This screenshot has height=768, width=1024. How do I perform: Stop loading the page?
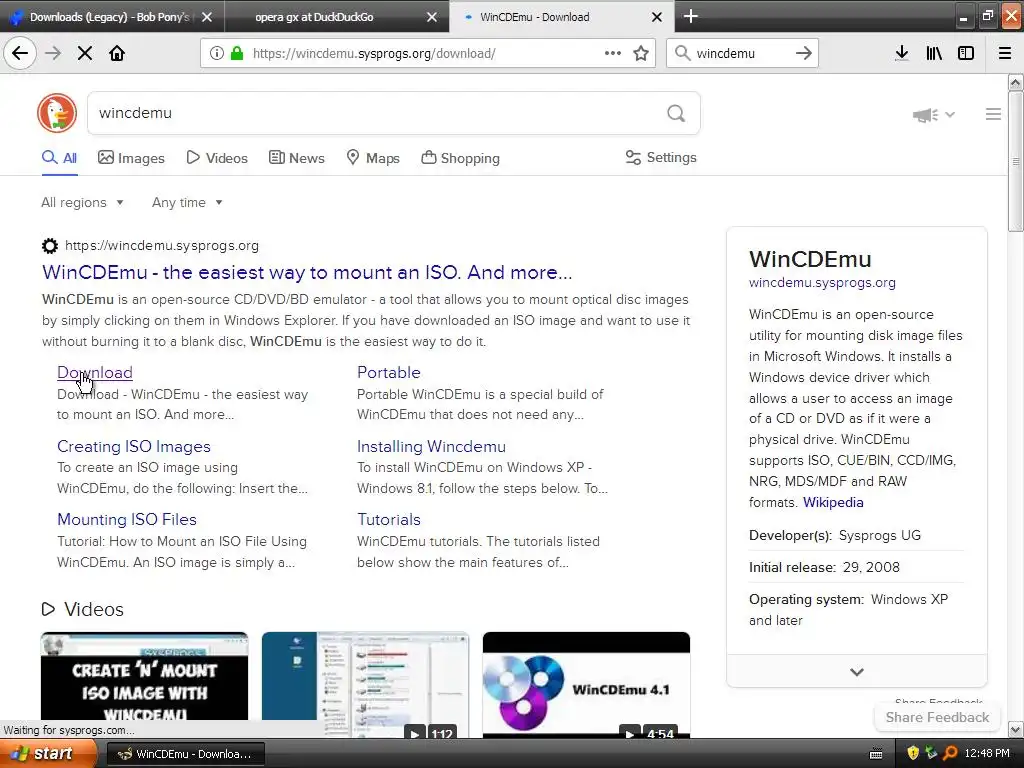(85, 53)
